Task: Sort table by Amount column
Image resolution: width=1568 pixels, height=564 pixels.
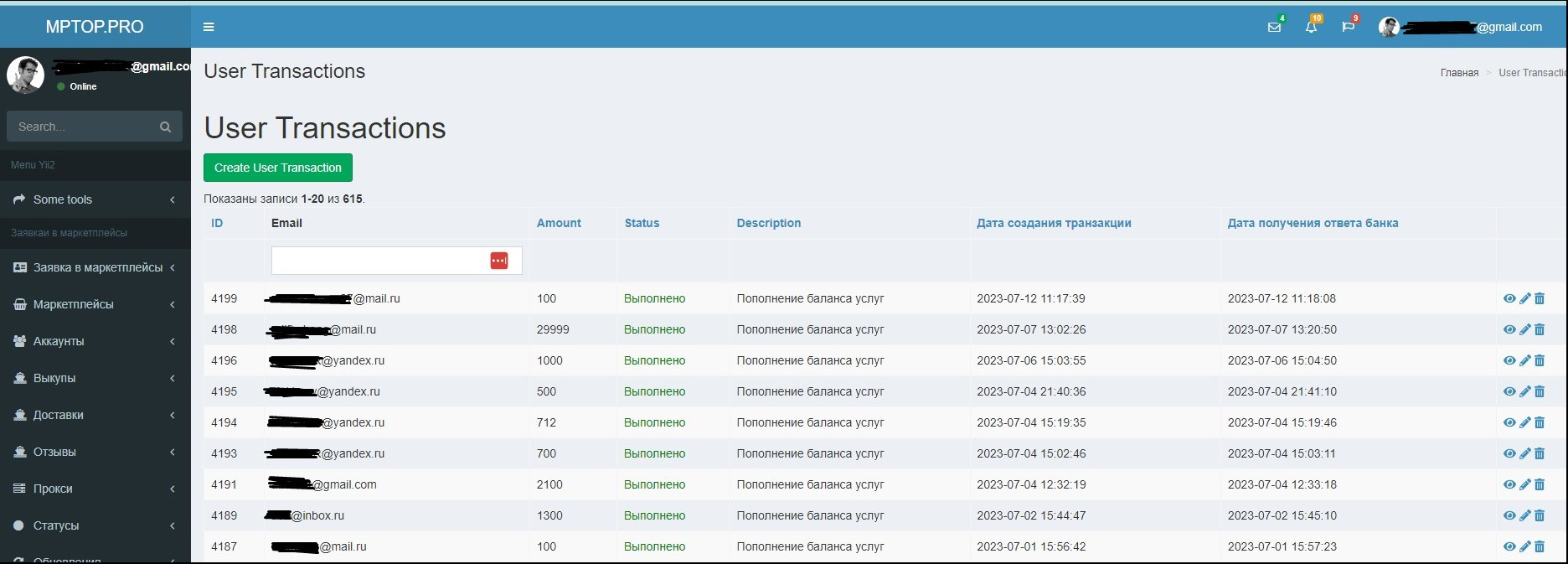Action: point(559,223)
